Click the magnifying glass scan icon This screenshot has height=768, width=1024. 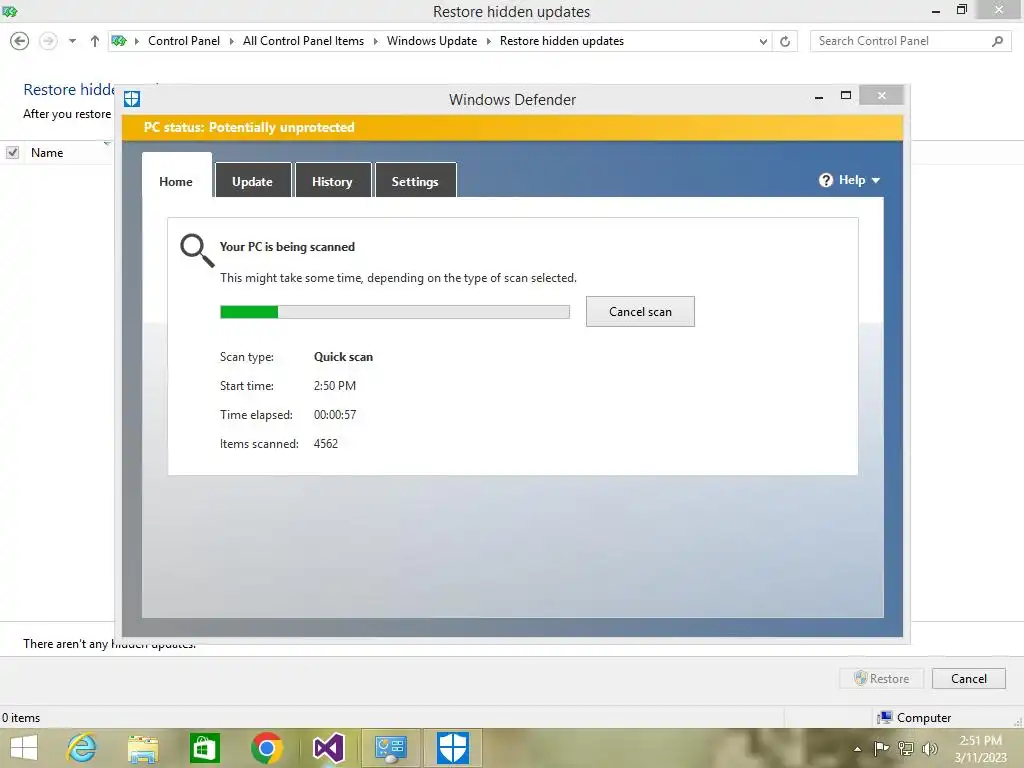click(x=197, y=251)
